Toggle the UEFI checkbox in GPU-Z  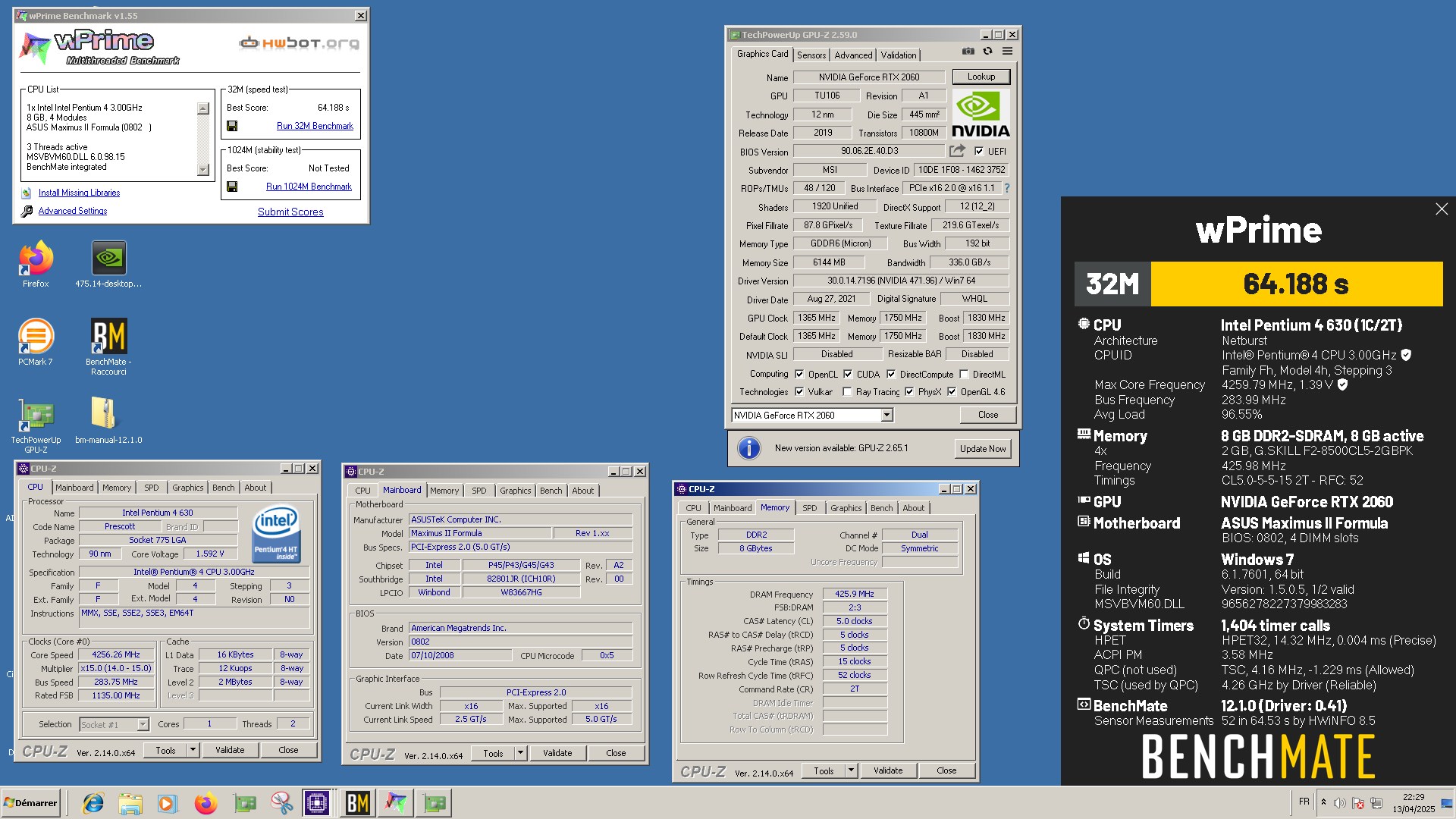[x=979, y=151]
